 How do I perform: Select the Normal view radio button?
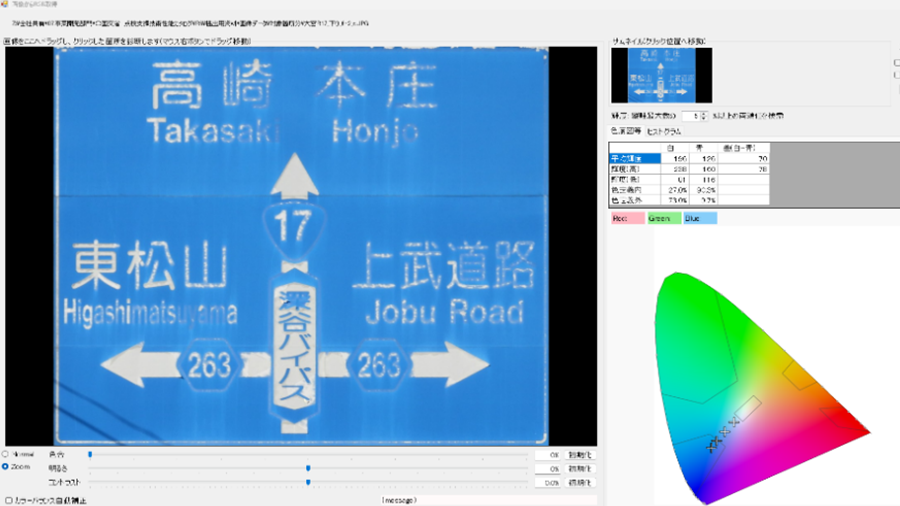tap(6, 454)
